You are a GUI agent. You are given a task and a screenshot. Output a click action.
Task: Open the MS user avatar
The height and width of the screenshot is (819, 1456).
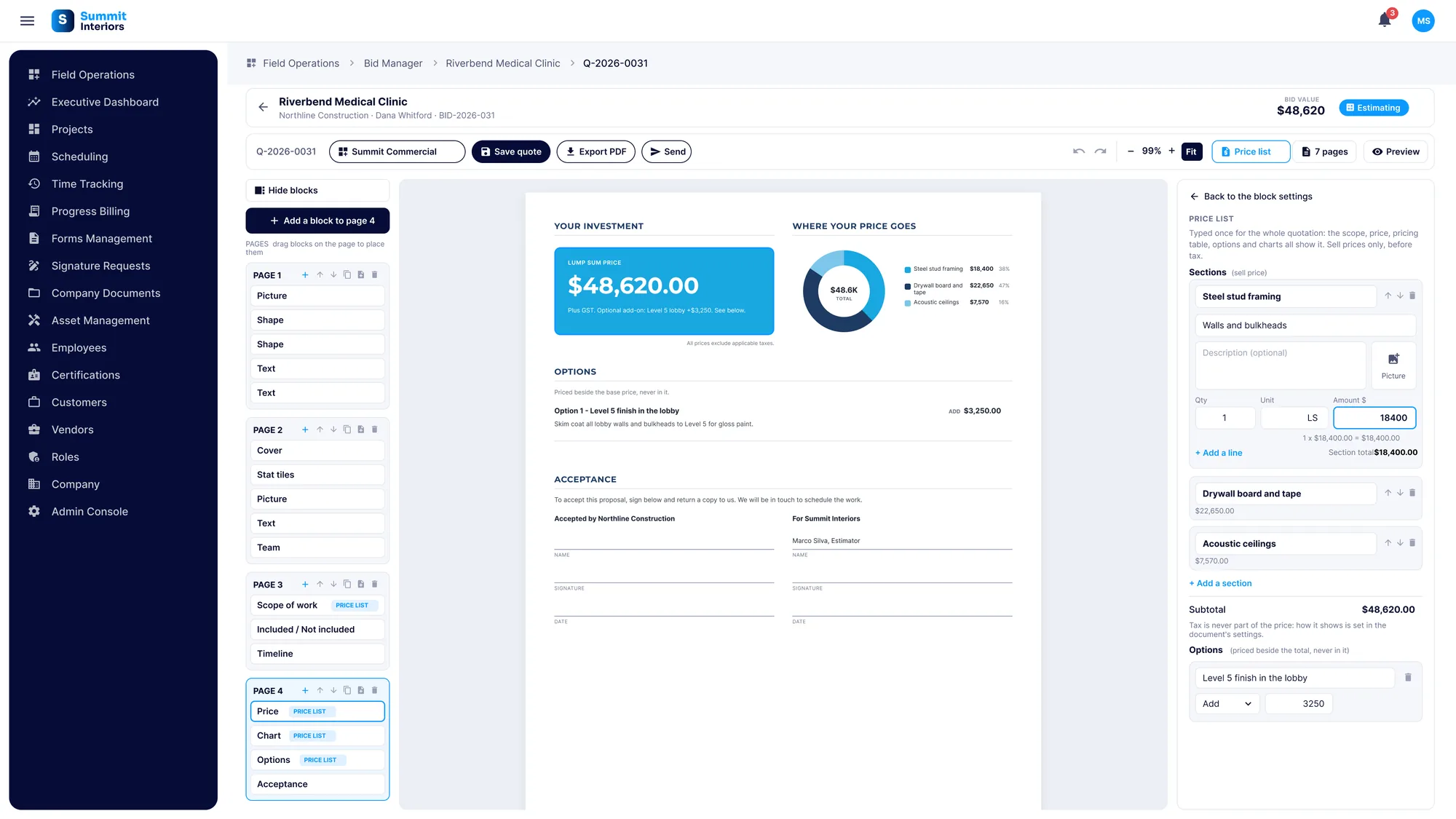(1423, 20)
